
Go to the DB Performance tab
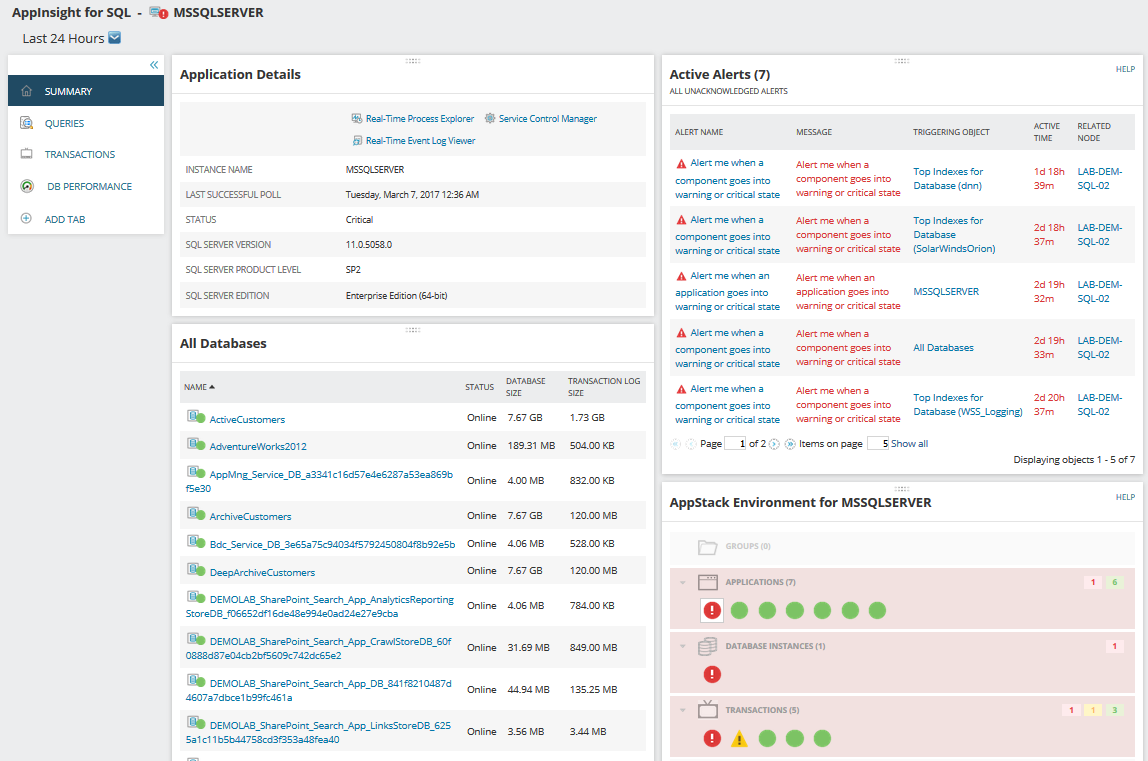click(89, 187)
